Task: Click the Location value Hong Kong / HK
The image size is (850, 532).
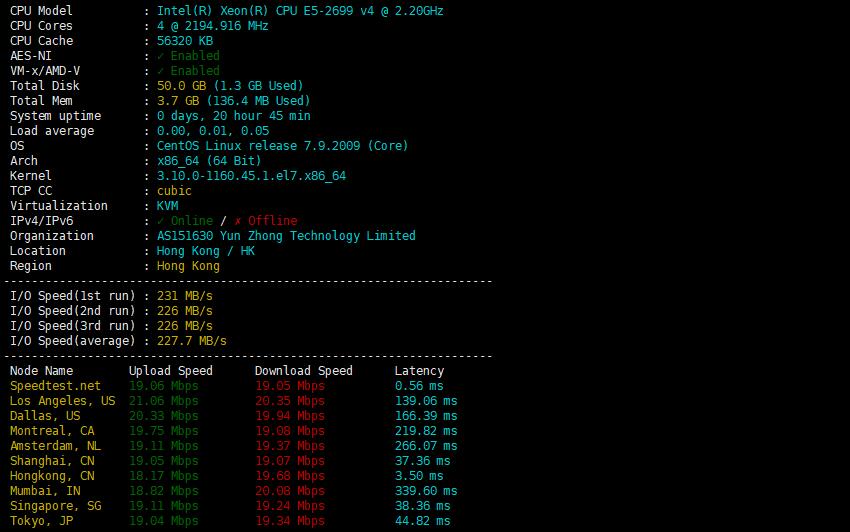Action: coord(205,251)
